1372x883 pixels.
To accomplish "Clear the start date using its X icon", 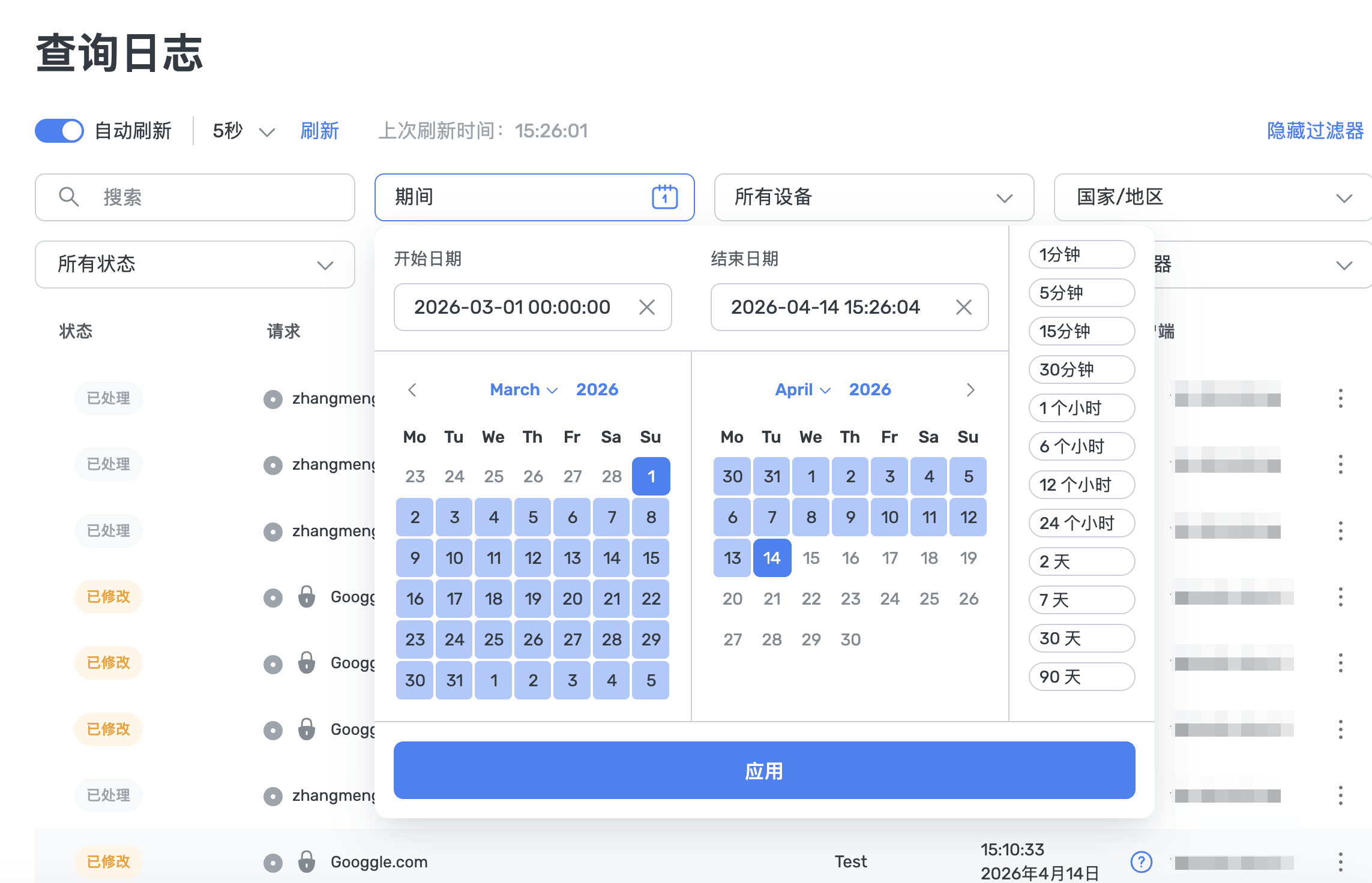I will click(647, 307).
